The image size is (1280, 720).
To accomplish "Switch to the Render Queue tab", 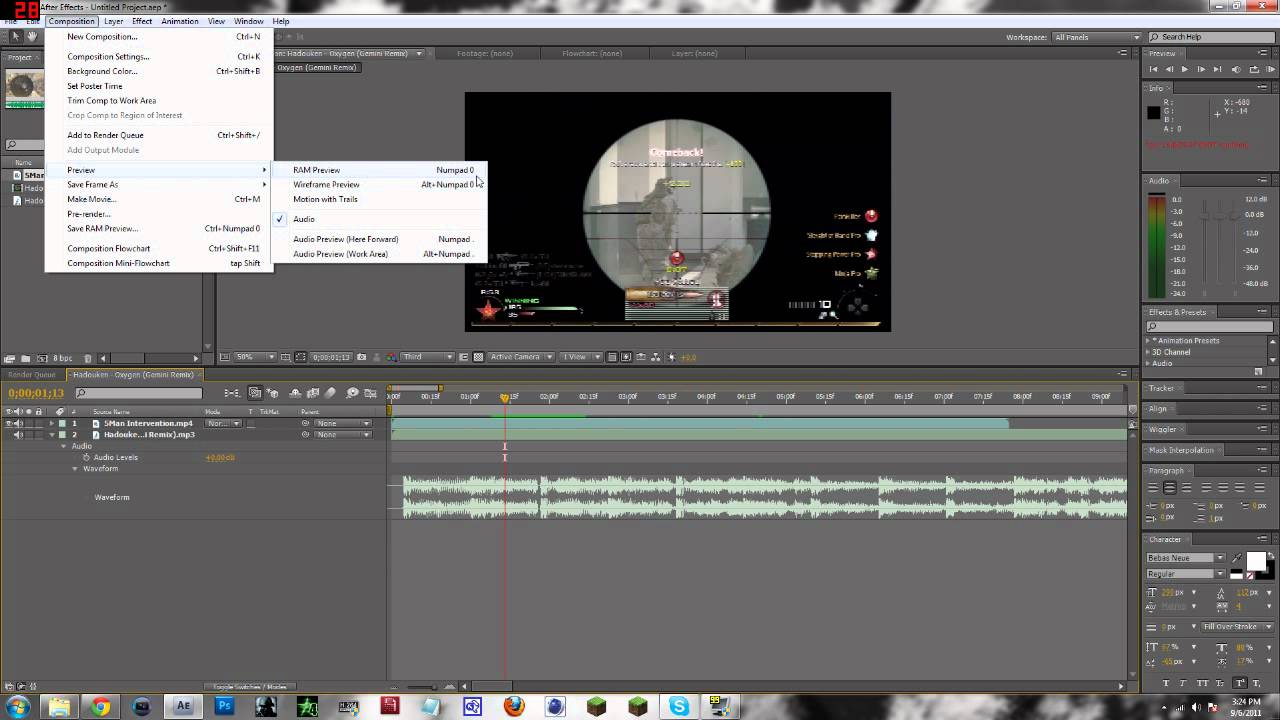I will click(x=32, y=375).
